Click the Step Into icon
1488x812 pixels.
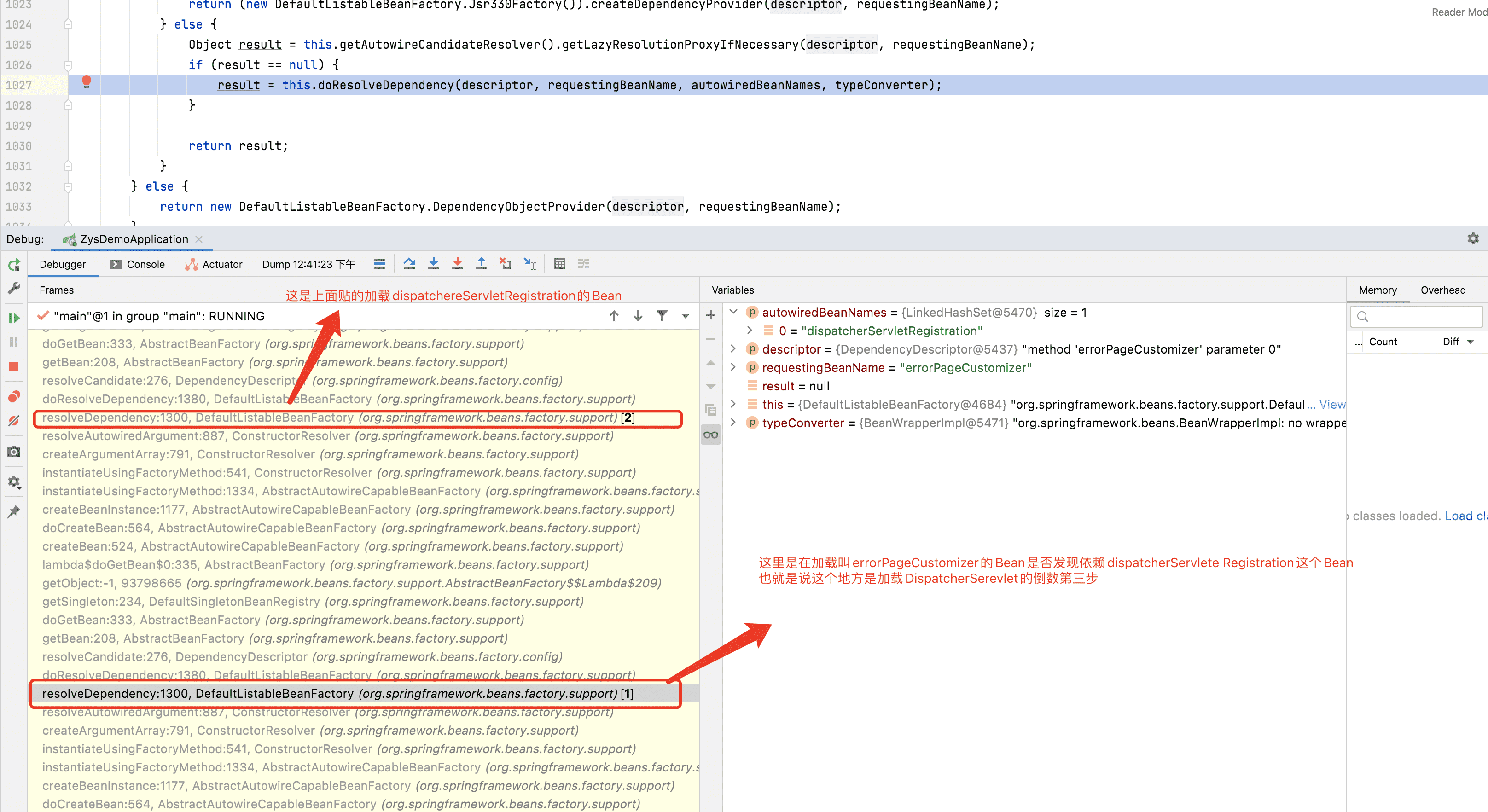pos(433,263)
